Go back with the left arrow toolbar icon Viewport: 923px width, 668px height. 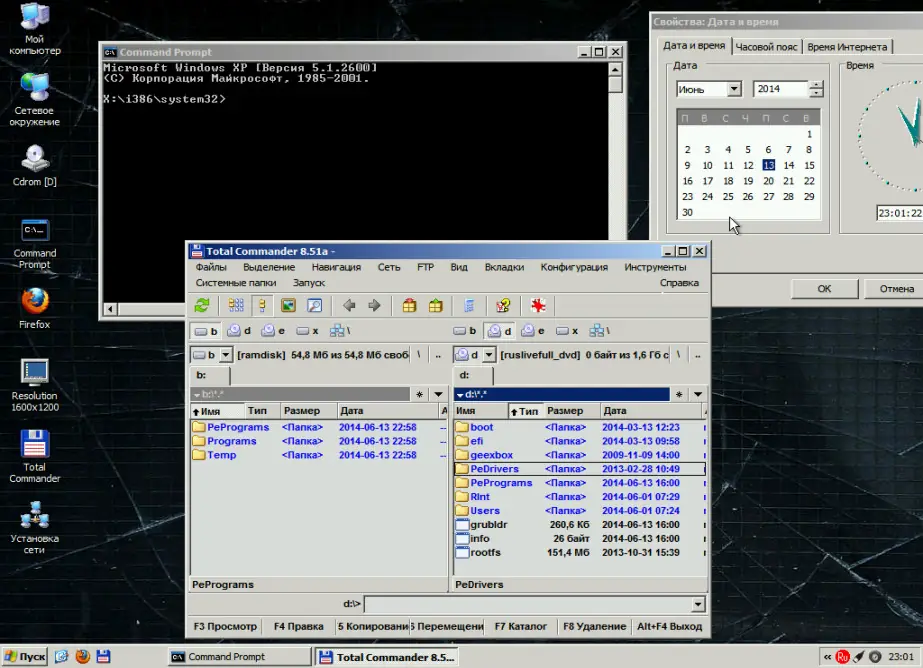coord(349,305)
